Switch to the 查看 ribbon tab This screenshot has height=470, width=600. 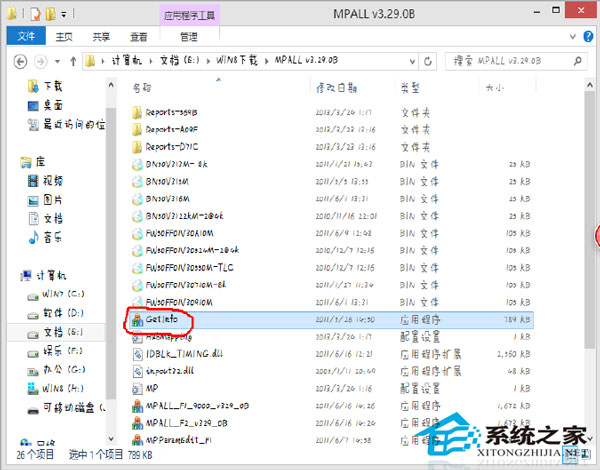point(139,37)
